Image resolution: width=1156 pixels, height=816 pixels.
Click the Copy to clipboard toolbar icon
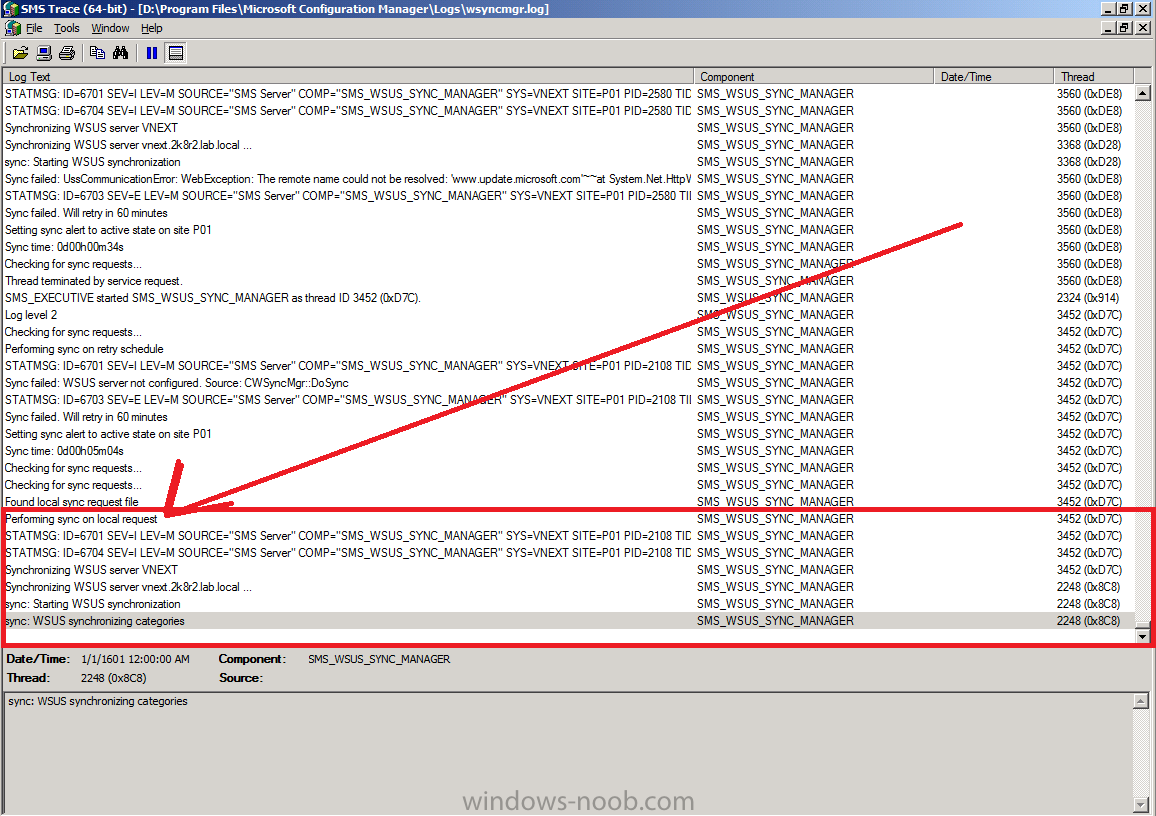tap(97, 53)
